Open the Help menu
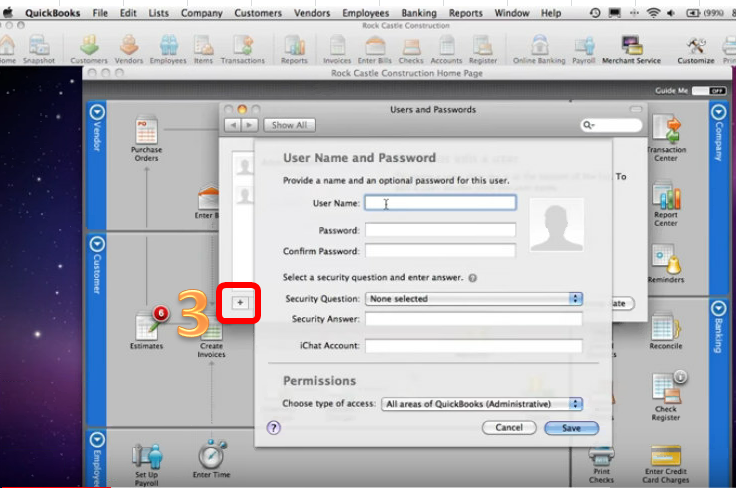The image size is (736, 488). 551,13
